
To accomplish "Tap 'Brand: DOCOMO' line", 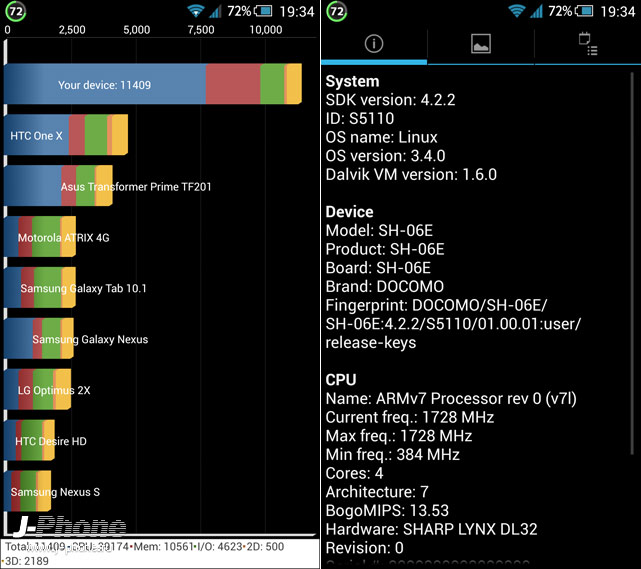I will click(x=385, y=287).
